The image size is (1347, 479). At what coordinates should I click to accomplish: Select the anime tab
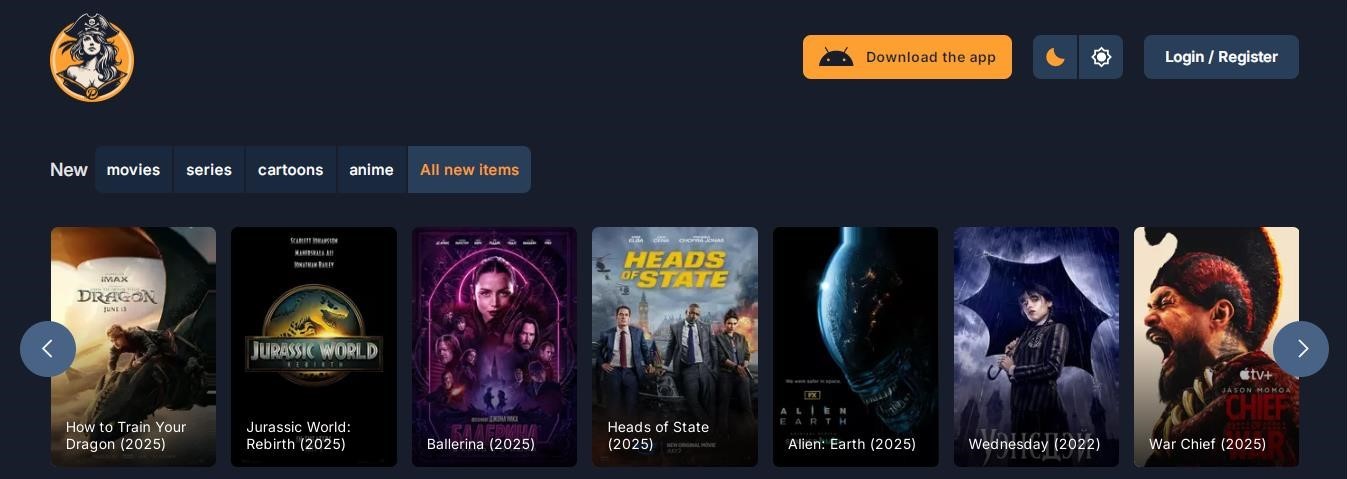[371, 170]
